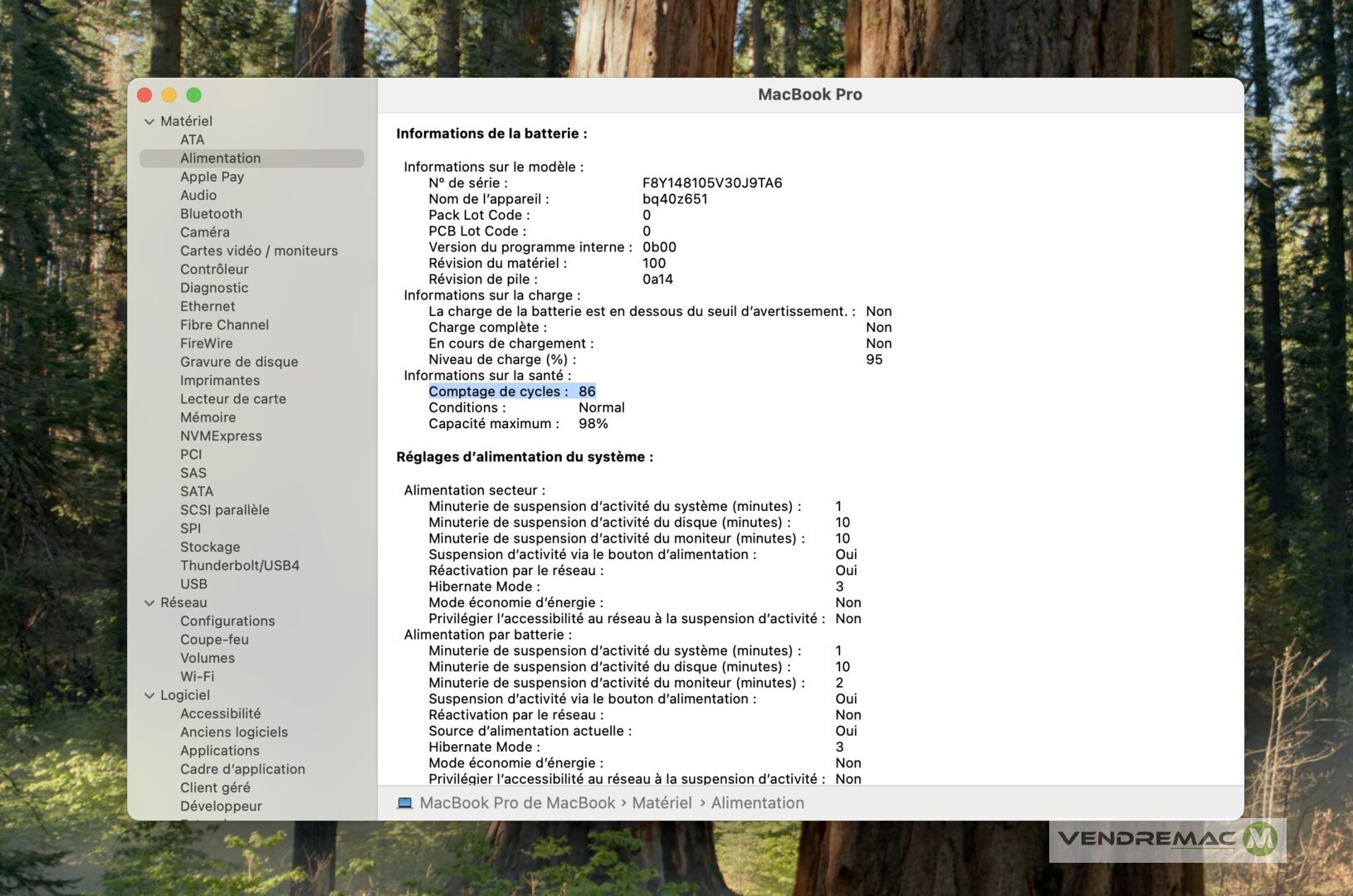This screenshot has width=1353, height=896.
Task: Click the laptop icon in the path bar
Action: (404, 803)
